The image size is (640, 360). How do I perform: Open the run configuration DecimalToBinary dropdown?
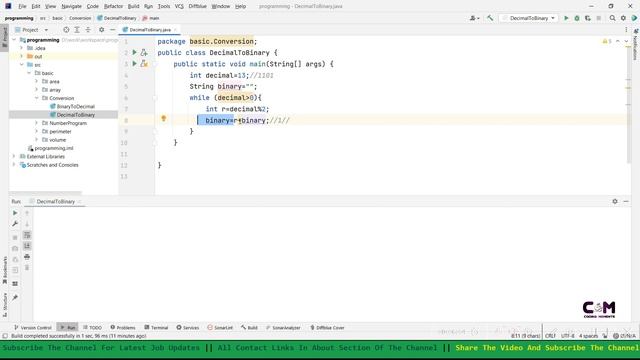[529, 18]
